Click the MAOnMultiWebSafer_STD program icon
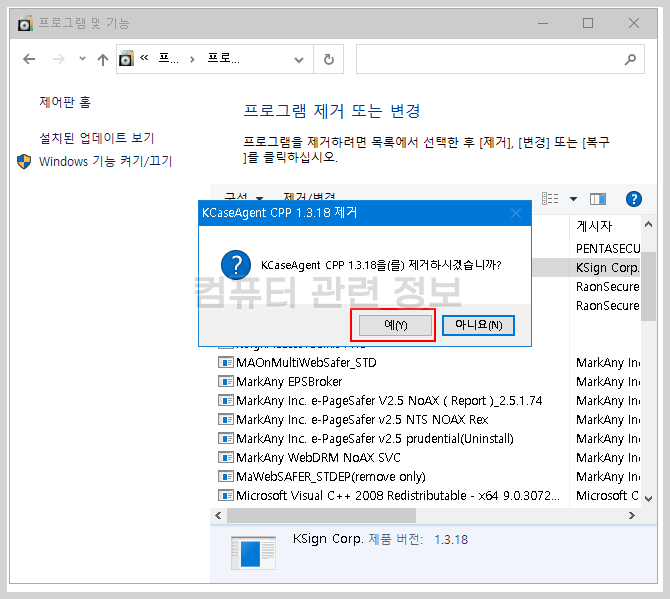 pos(226,363)
